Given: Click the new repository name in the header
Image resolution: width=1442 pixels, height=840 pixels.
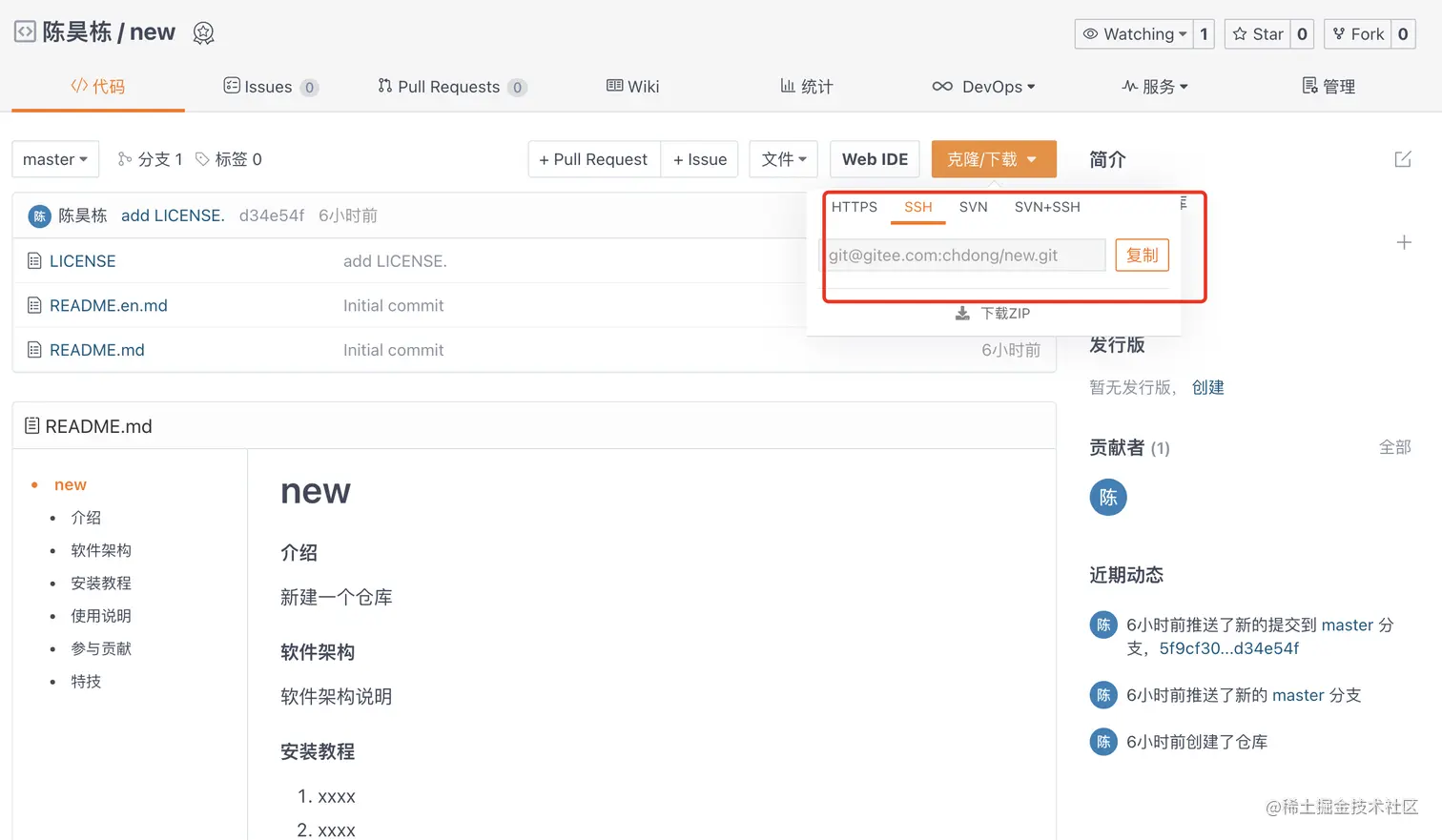Looking at the screenshot, I should tap(153, 32).
